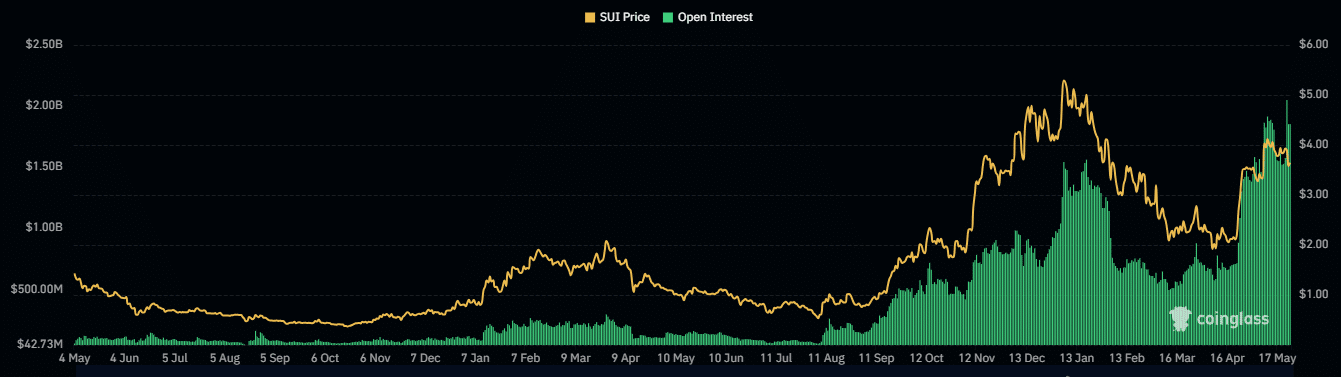Screen dimensions: 1341x377
Task: Click the 13 Feb date label
Action: 1126,357
